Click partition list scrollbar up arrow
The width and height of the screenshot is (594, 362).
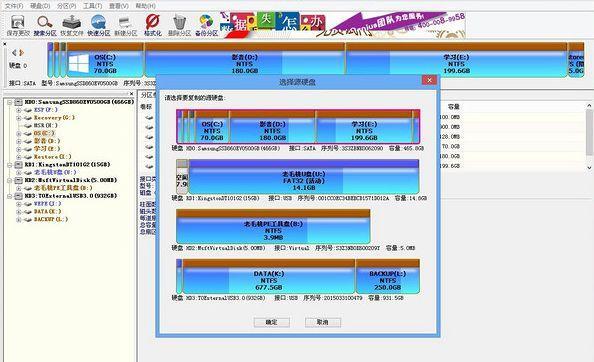(589, 106)
